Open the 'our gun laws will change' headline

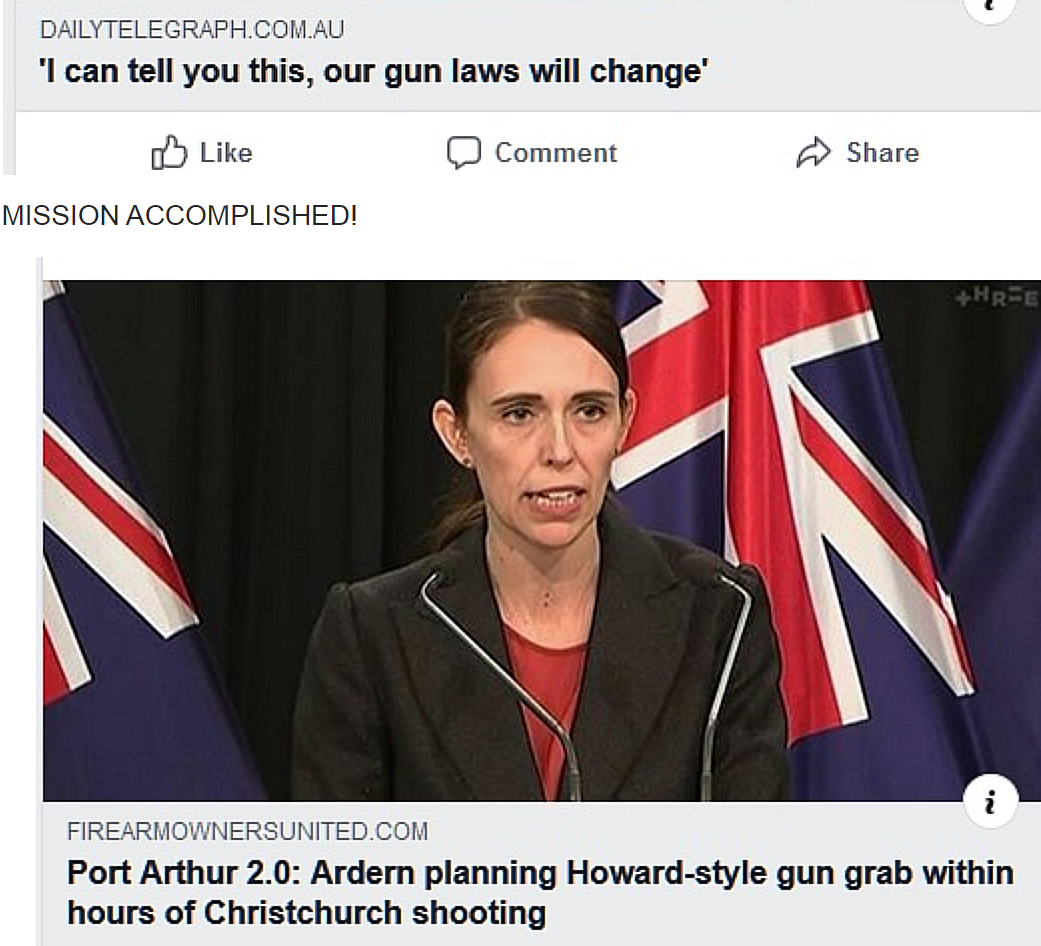click(x=374, y=71)
